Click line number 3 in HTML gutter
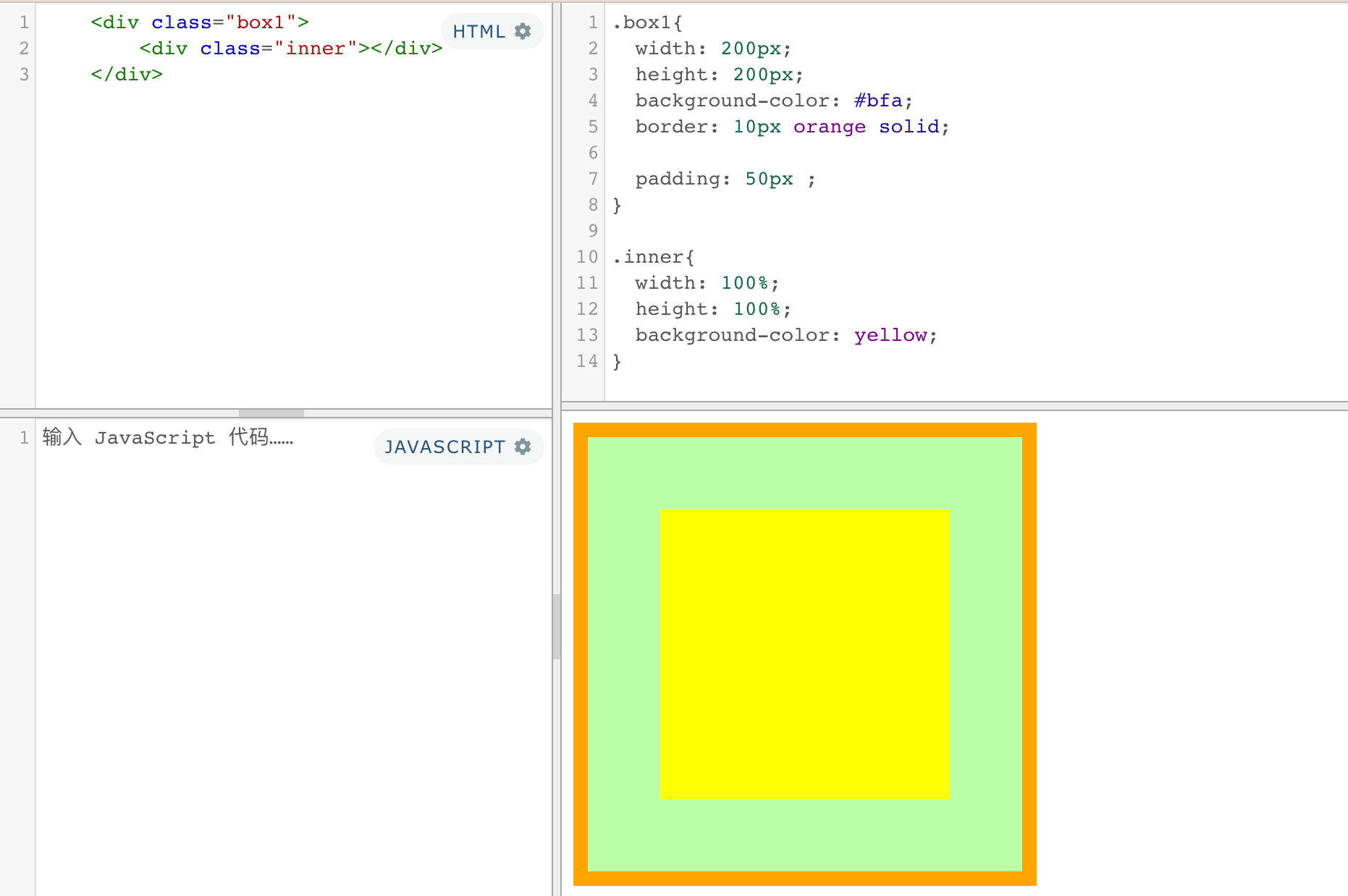Image resolution: width=1348 pixels, height=896 pixels. click(24, 75)
